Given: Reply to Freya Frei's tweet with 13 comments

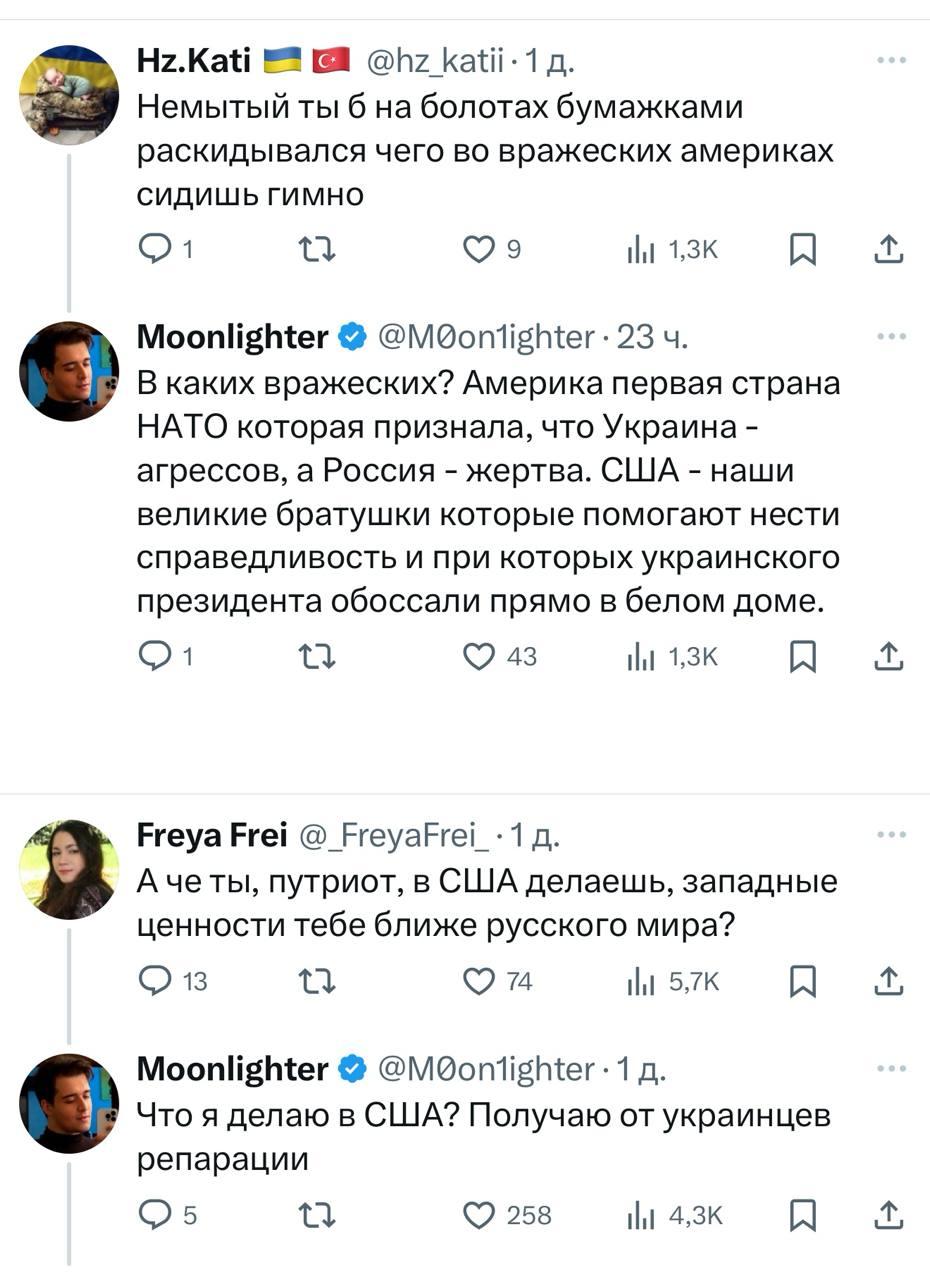Looking at the screenshot, I should (x=155, y=981).
